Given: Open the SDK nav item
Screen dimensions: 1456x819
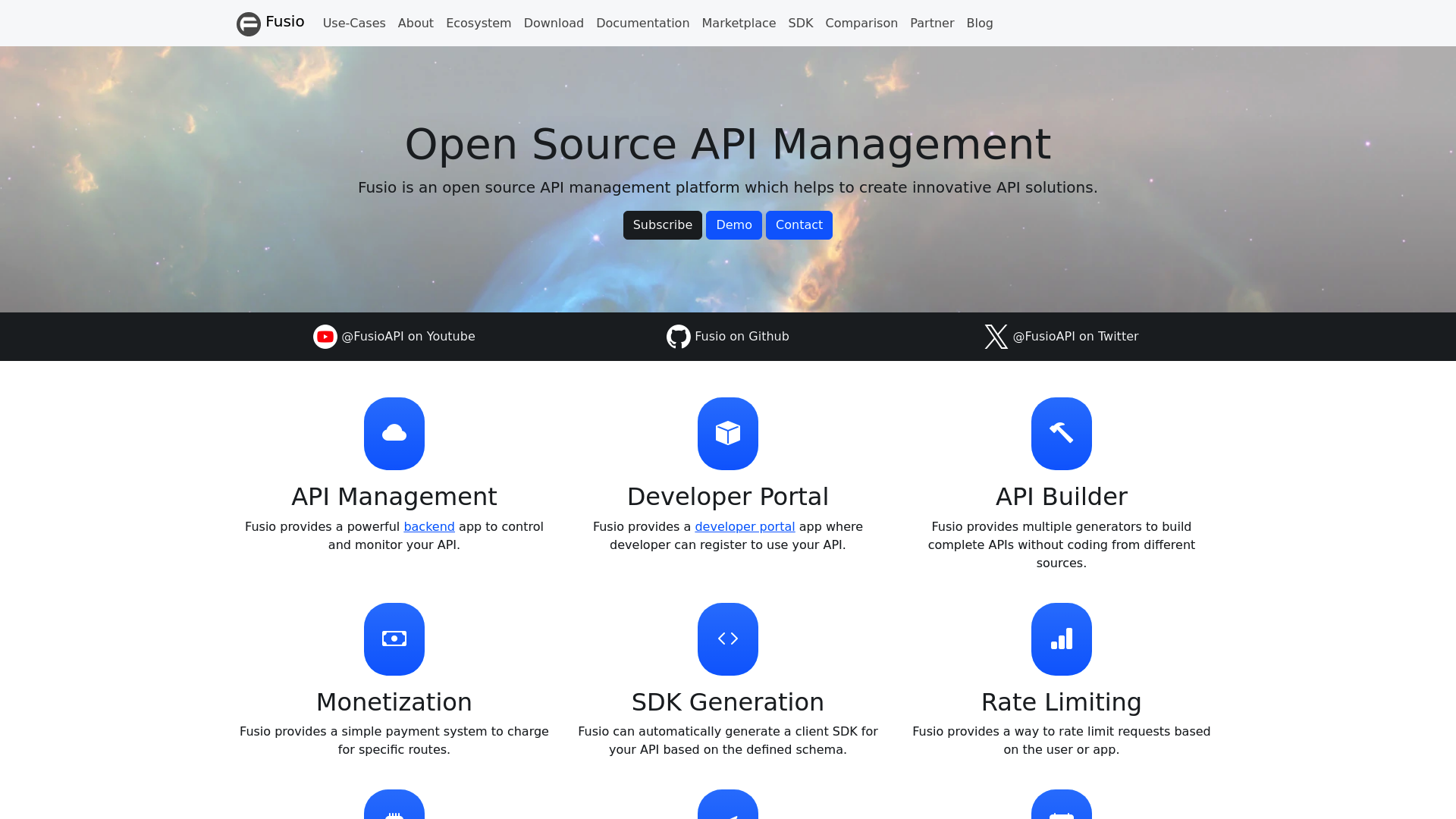Looking at the screenshot, I should [801, 24].
